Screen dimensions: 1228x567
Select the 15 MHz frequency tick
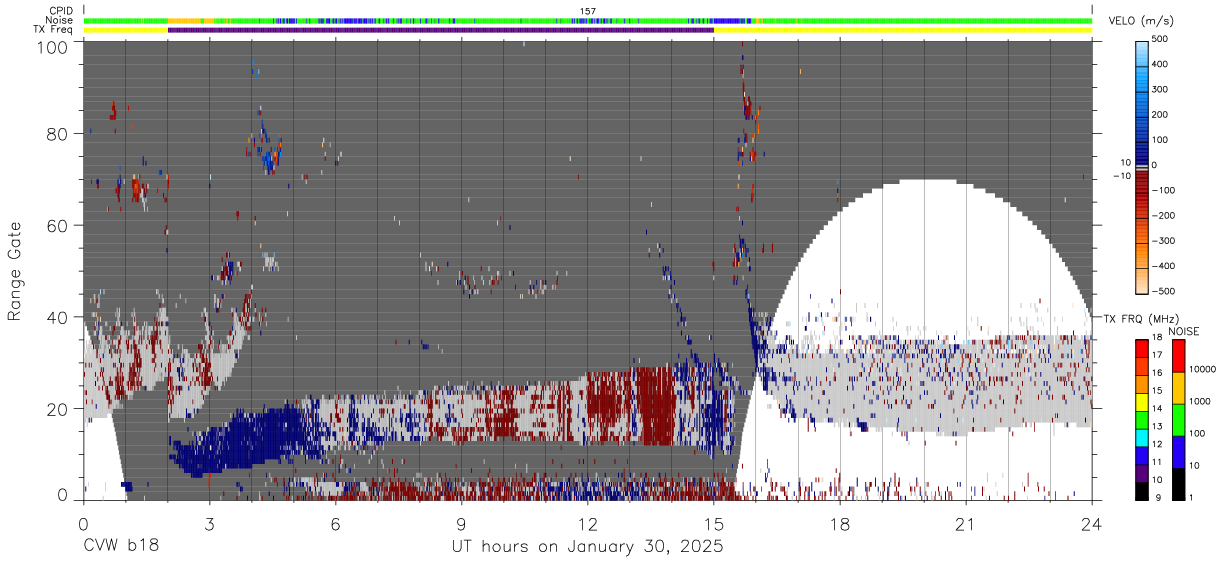pyautogui.click(x=1157, y=392)
